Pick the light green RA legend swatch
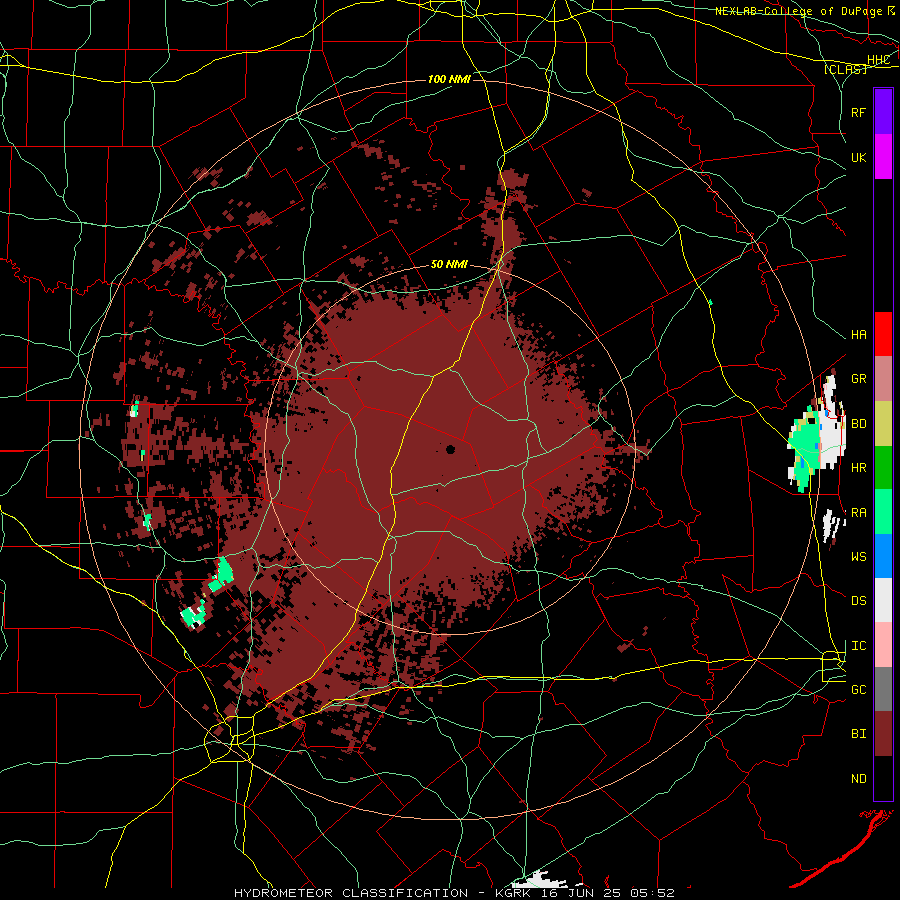This screenshot has height=900, width=900. click(x=883, y=512)
